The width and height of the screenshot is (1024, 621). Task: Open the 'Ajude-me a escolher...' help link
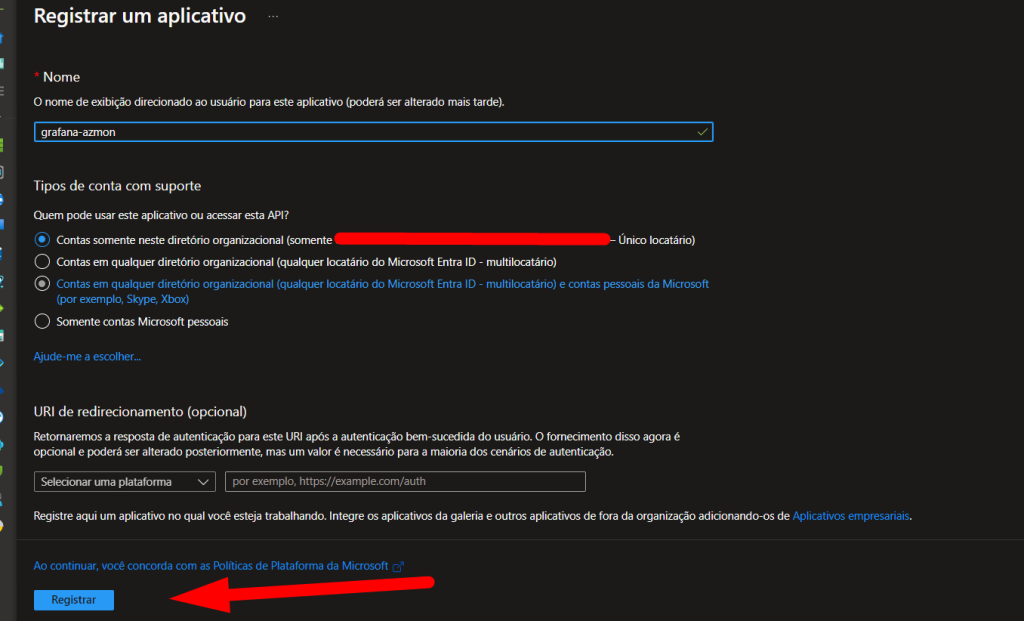[x=87, y=356]
